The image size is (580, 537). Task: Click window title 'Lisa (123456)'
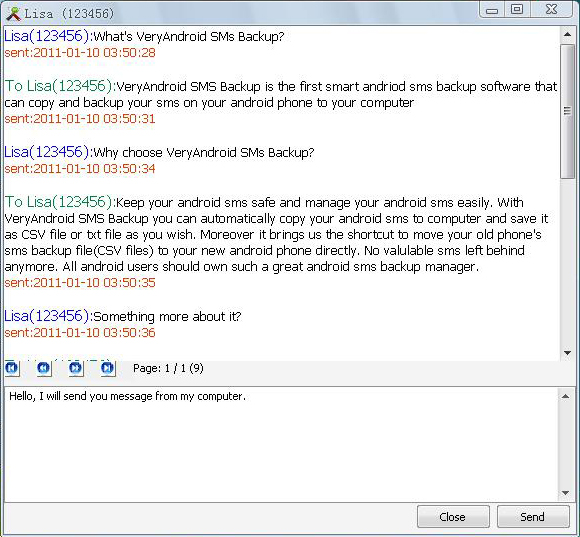pyautogui.click(x=69, y=14)
